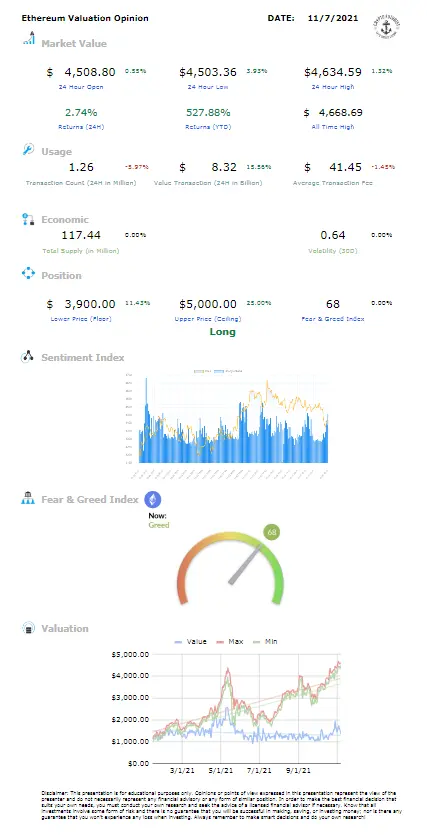Click the red end of the gauge arc
Viewport: 427px width, 835px height.
(183, 594)
